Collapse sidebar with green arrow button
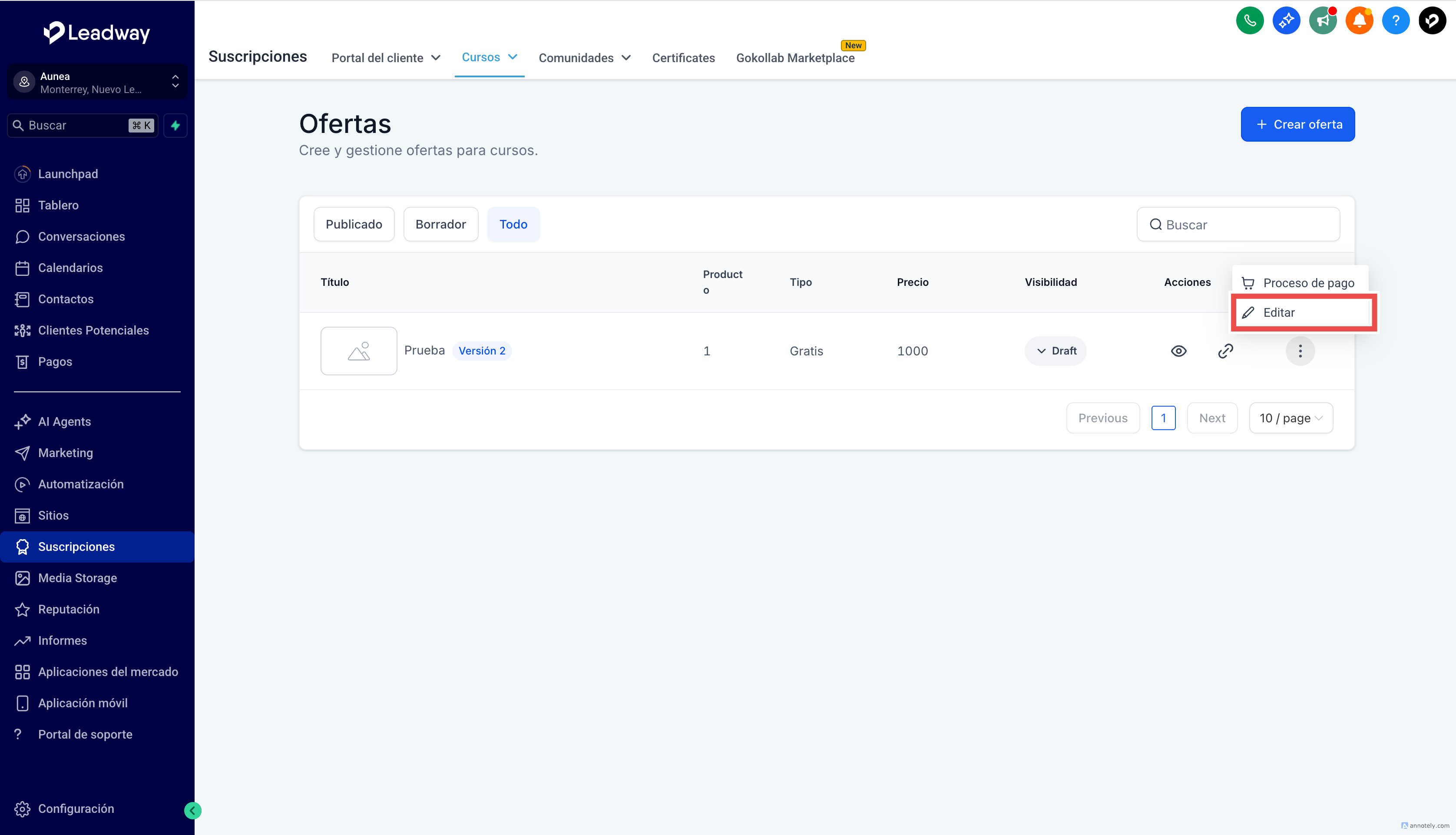Image resolution: width=1456 pixels, height=835 pixels. coord(192,810)
